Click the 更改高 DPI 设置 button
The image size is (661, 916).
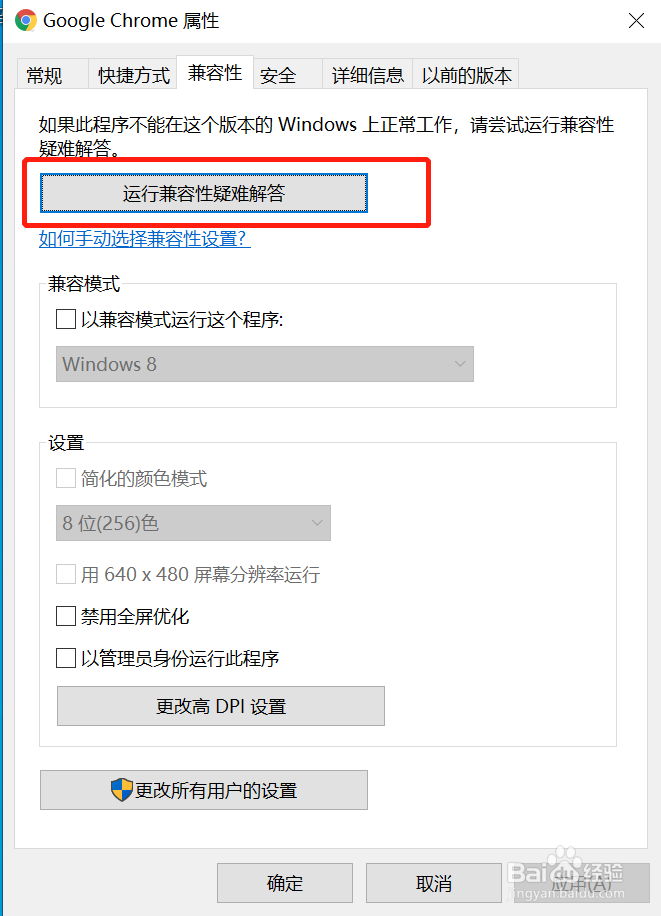[221, 706]
